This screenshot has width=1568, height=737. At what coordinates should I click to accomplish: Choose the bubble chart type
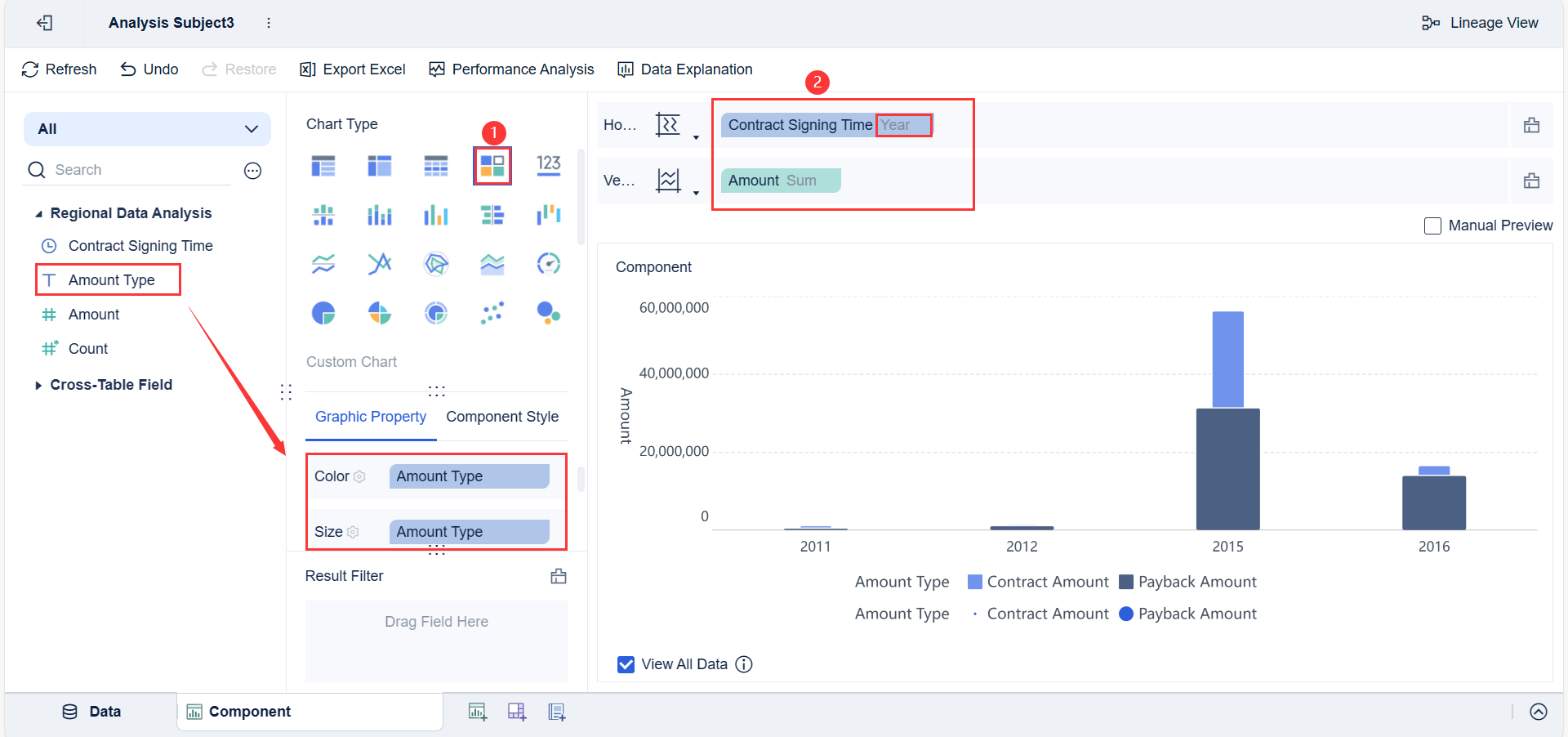point(549,313)
